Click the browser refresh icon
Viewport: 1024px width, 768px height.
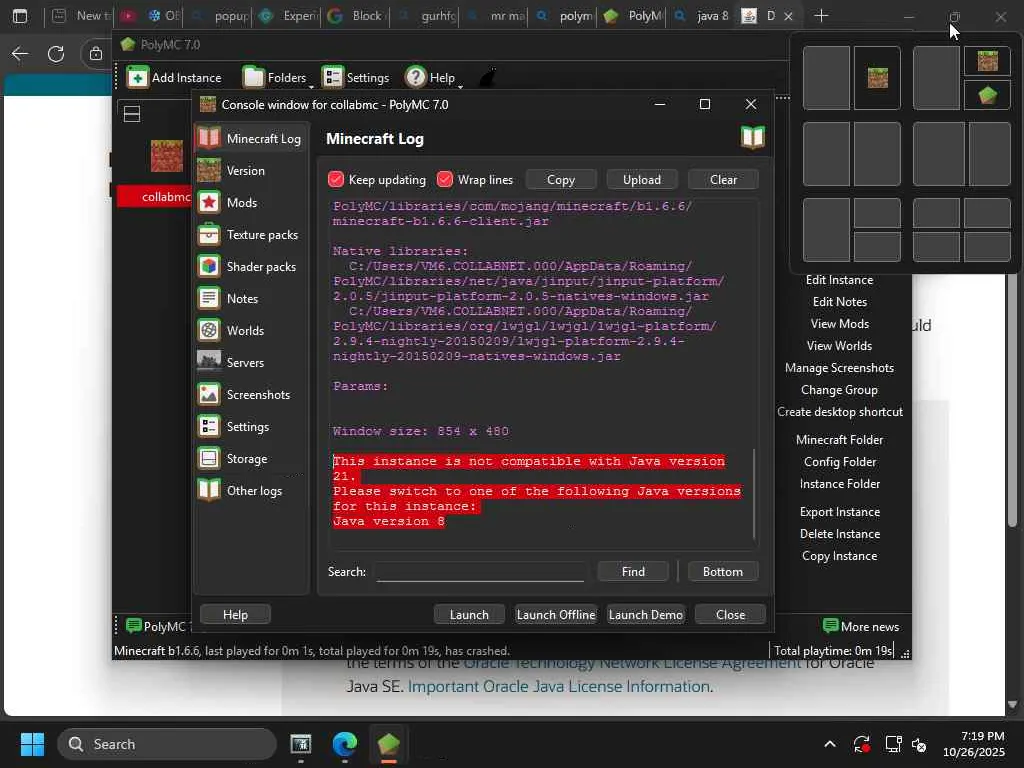(56, 54)
